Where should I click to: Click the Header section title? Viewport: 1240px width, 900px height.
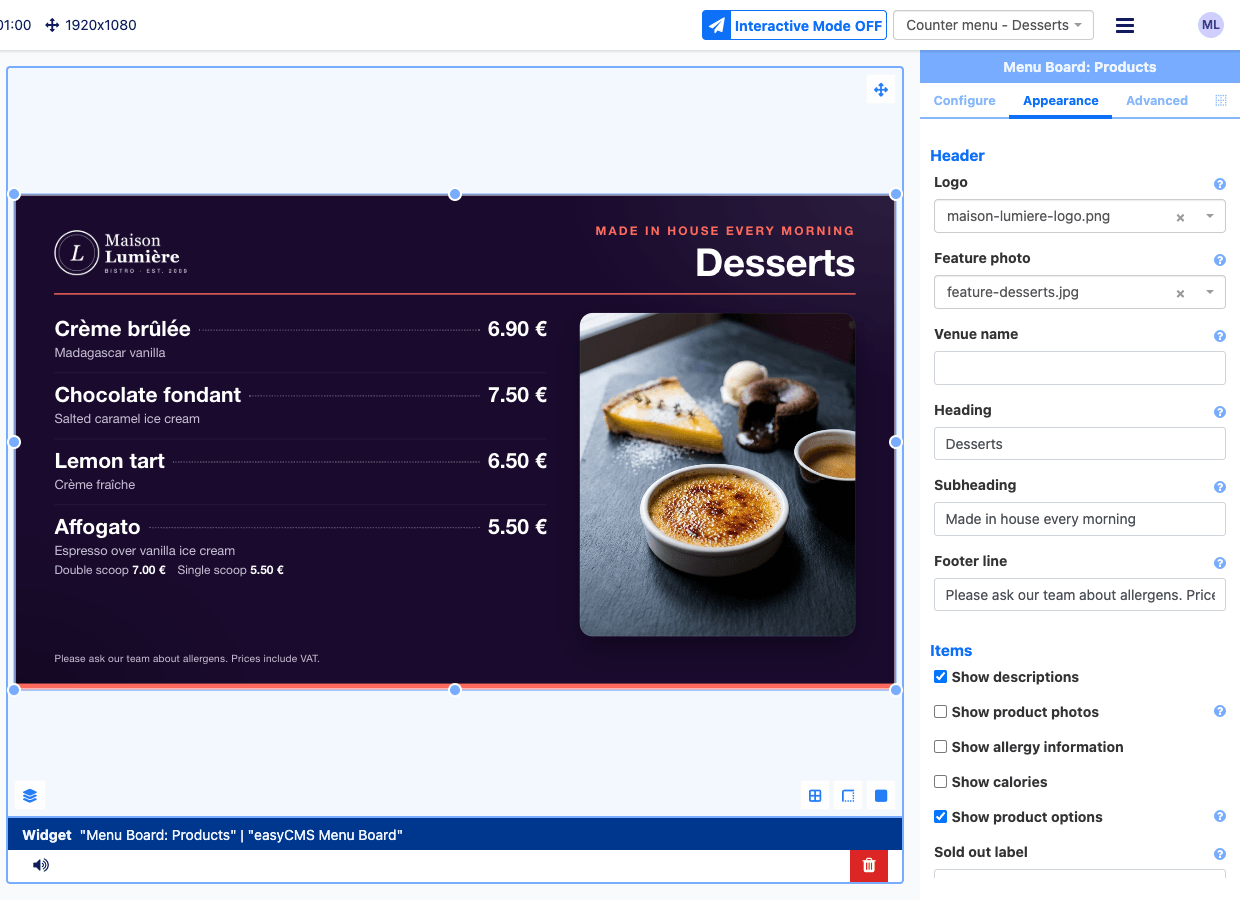click(957, 155)
